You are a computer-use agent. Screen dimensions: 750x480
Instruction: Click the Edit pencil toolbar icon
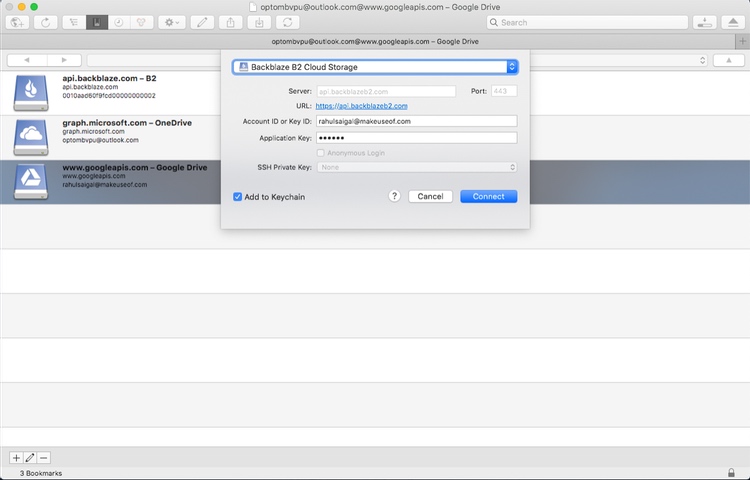click(202, 22)
